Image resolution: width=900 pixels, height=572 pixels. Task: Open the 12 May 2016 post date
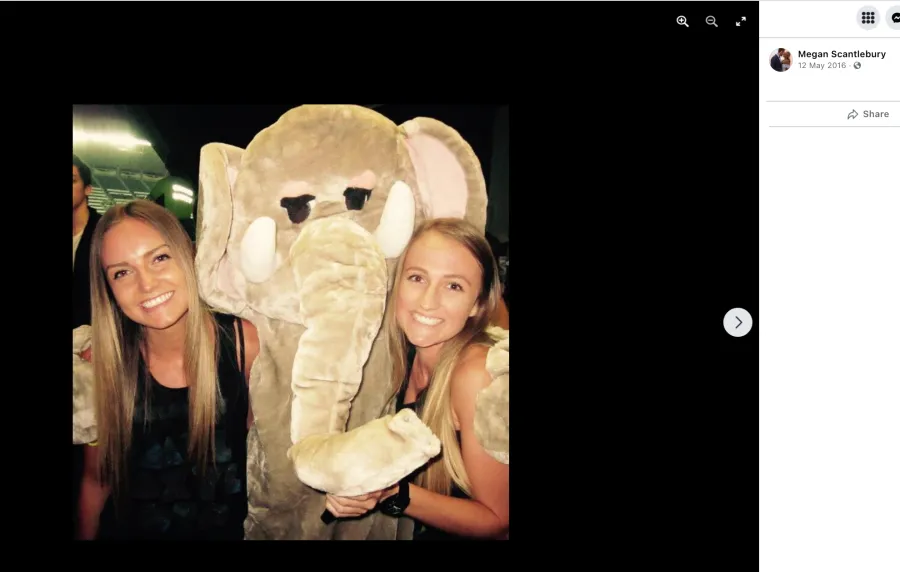click(x=822, y=65)
